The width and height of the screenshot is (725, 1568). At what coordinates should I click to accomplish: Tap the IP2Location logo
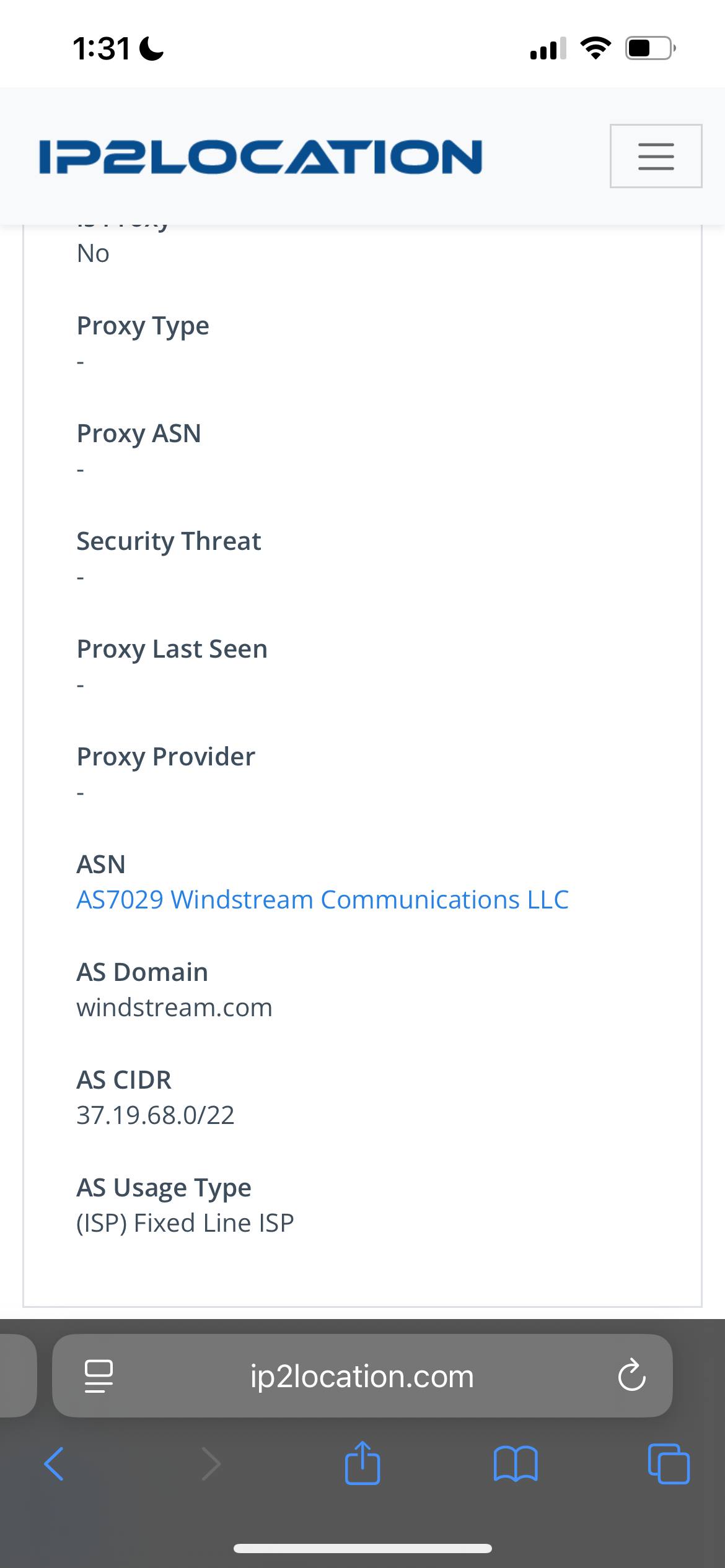(x=260, y=156)
